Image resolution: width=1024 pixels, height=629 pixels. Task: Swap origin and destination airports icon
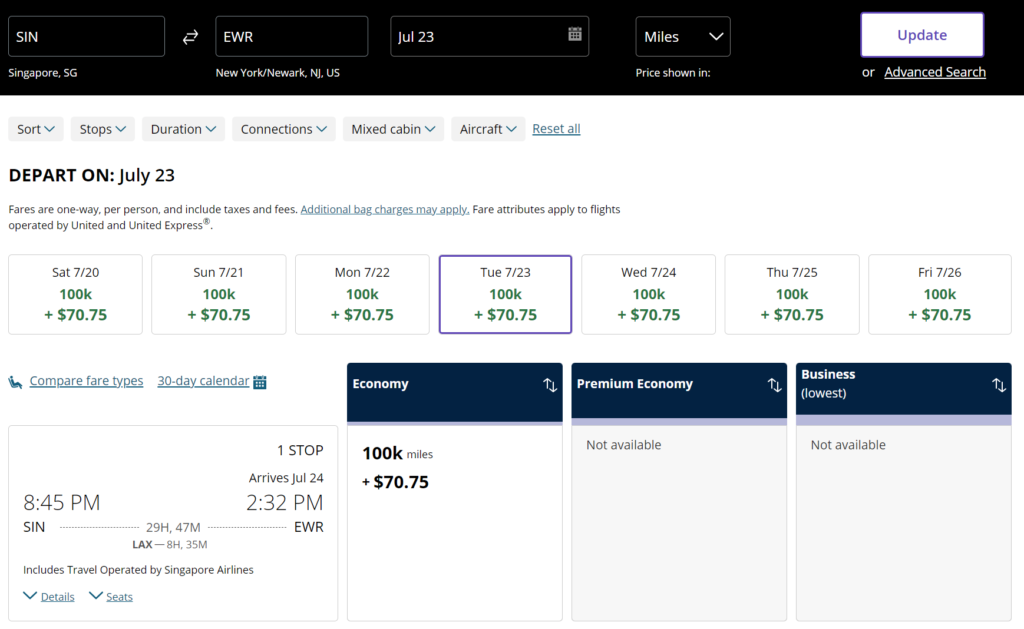[x=190, y=37]
